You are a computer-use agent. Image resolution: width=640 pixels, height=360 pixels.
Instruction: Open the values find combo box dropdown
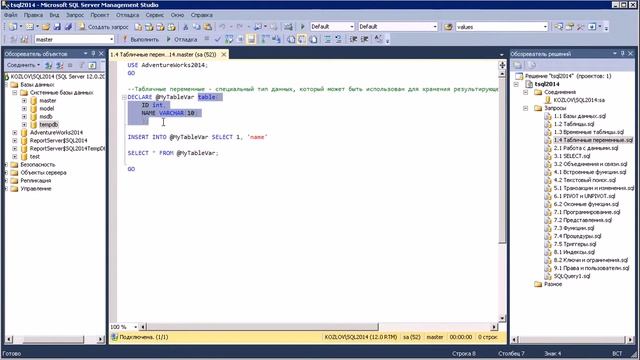(x=545, y=27)
